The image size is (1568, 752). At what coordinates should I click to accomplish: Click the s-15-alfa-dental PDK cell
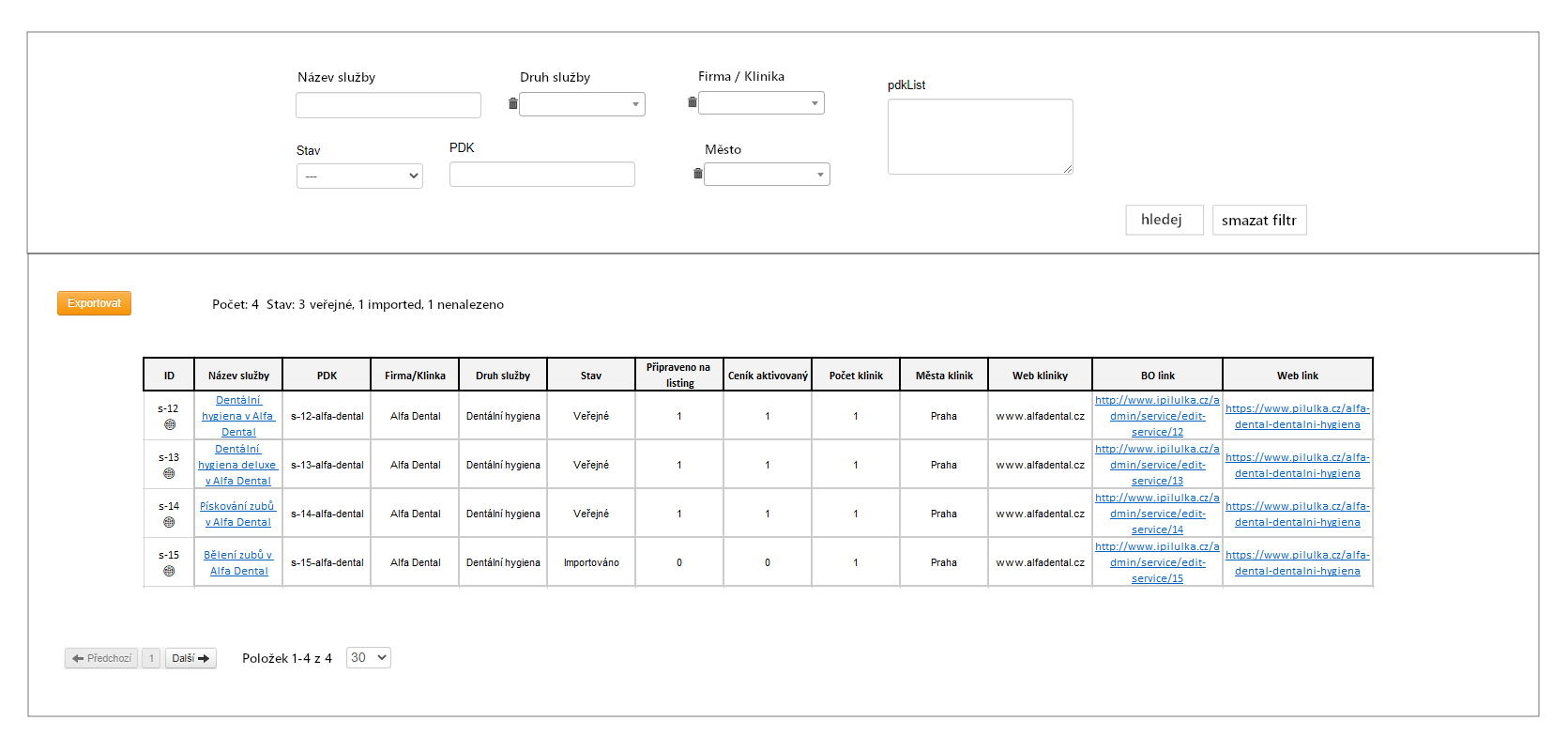pos(327,562)
